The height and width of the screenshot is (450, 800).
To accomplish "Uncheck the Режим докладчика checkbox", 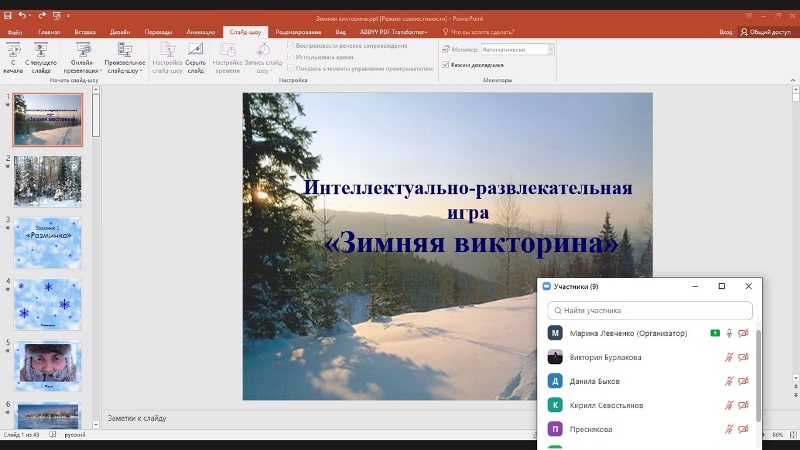I will pyautogui.click(x=446, y=64).
